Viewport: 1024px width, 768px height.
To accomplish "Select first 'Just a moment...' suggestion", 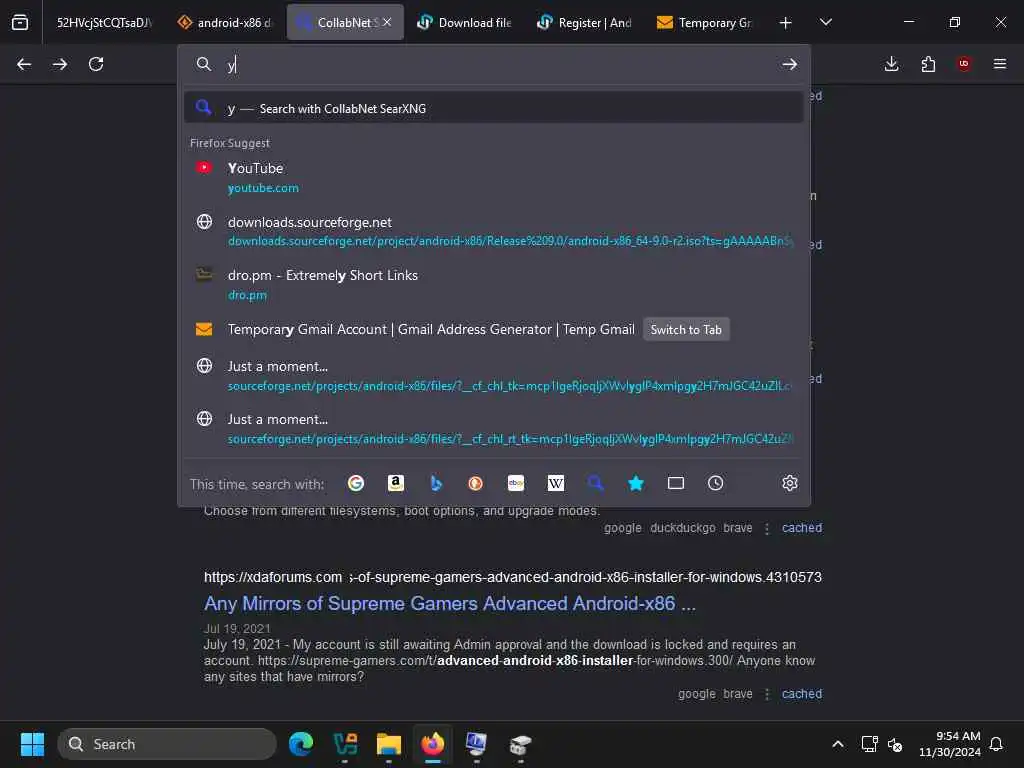I will tap(493, 376).
